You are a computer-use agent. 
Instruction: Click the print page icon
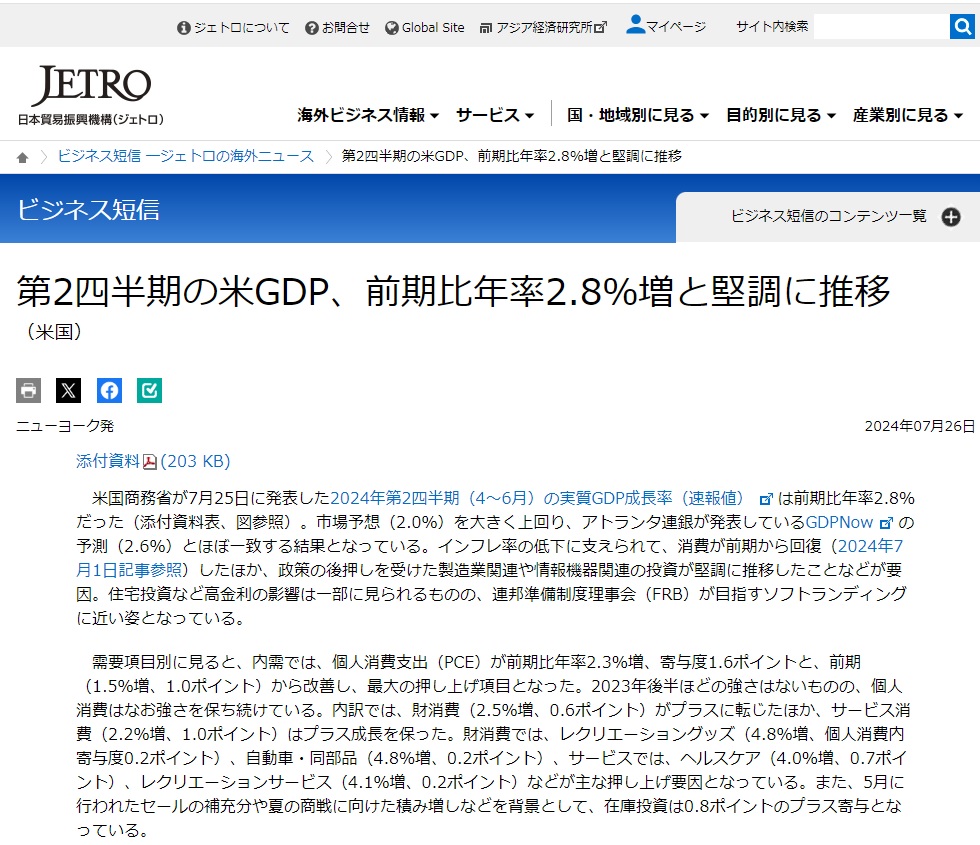coord(28,391)
